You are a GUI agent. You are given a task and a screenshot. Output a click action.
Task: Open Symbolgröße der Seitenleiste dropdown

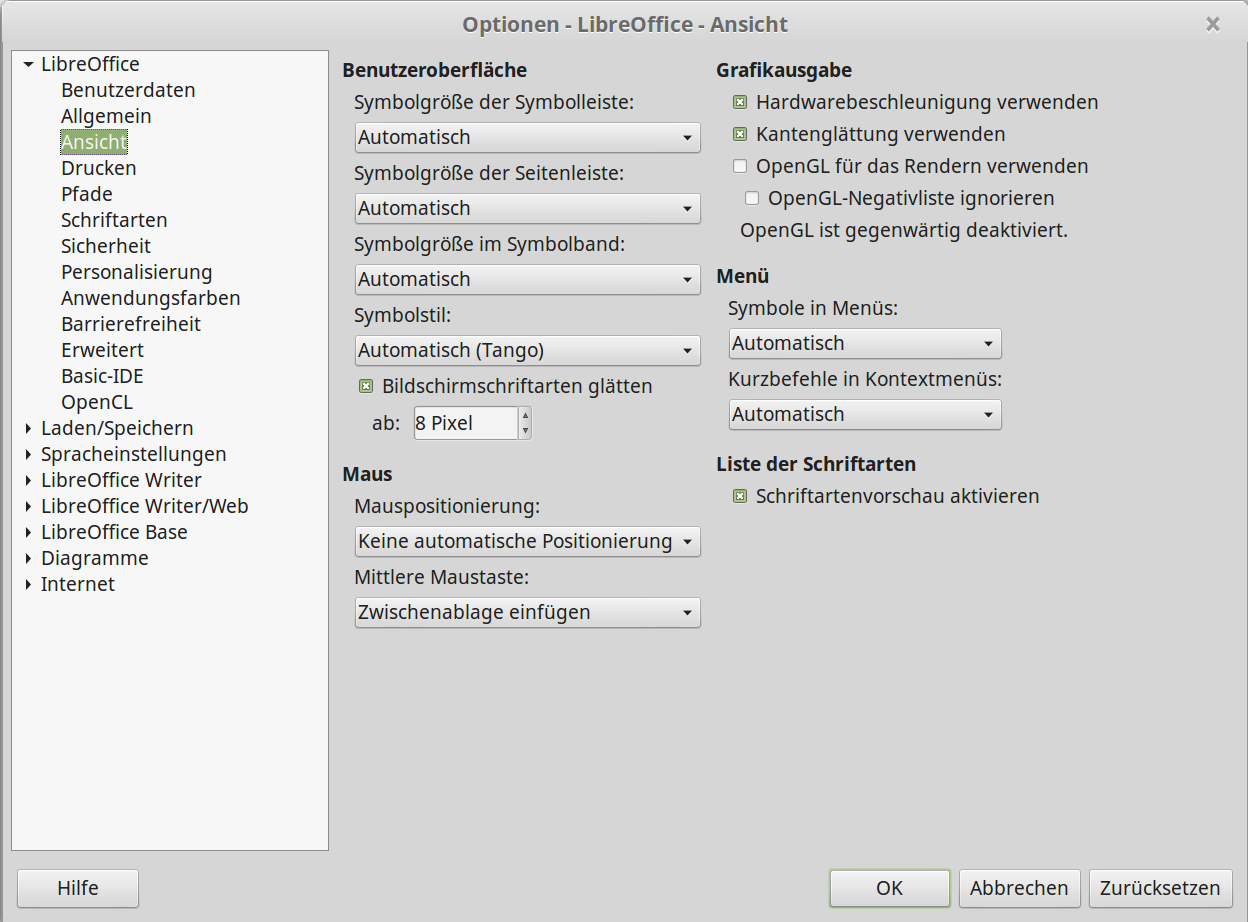tap(527, 208)
